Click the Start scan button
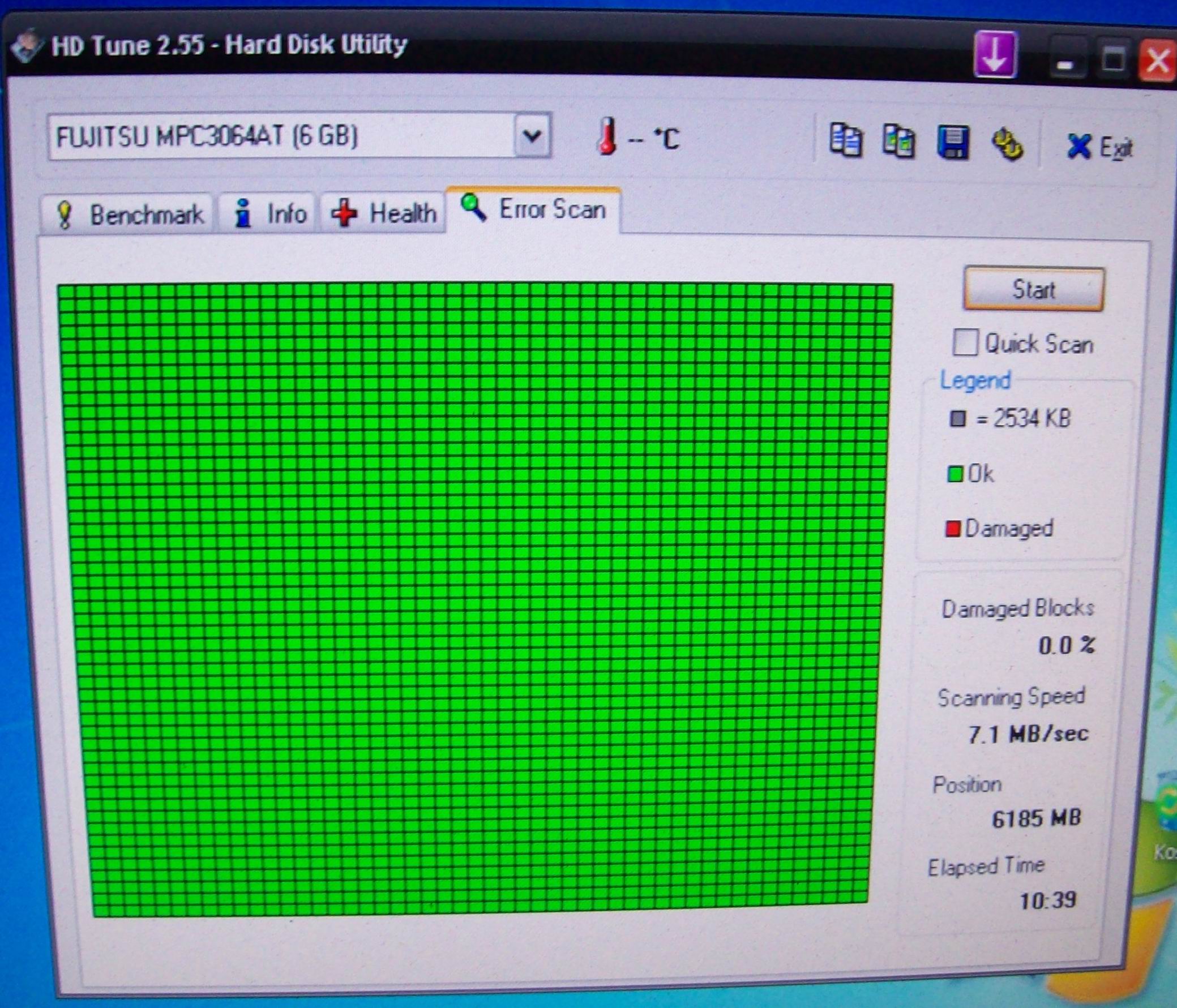The image size is (1177, 1008). [x=1034, y=289]
